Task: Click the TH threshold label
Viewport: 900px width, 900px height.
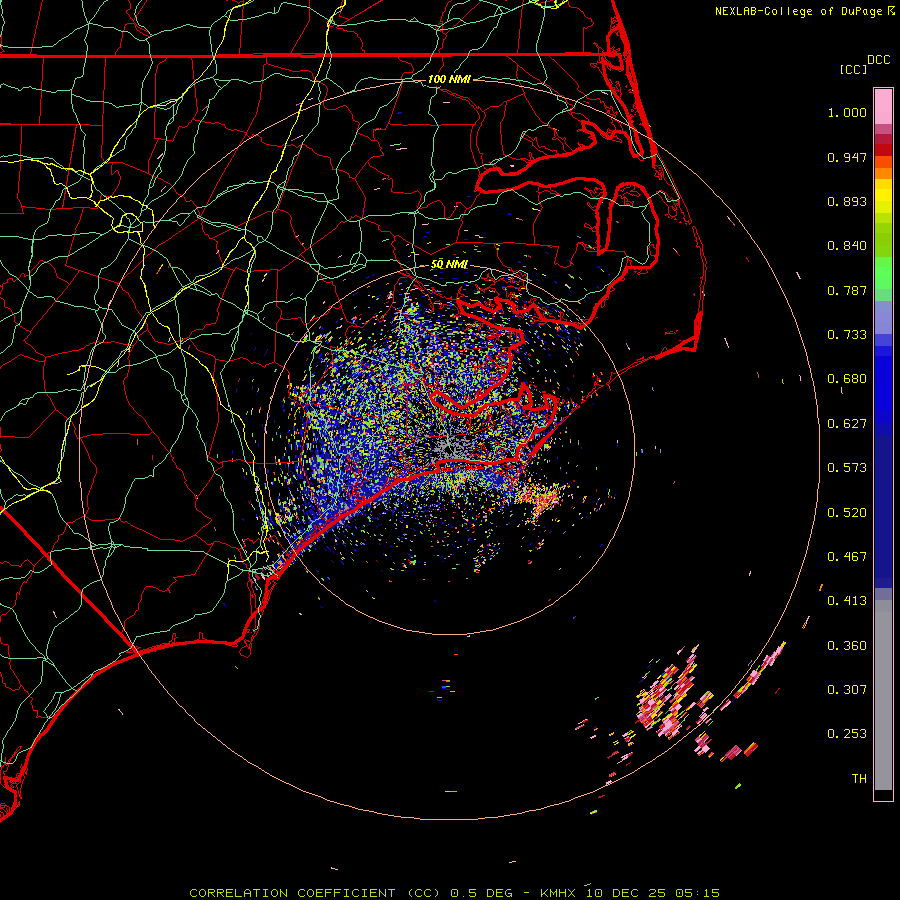Action: coord(859,779)
